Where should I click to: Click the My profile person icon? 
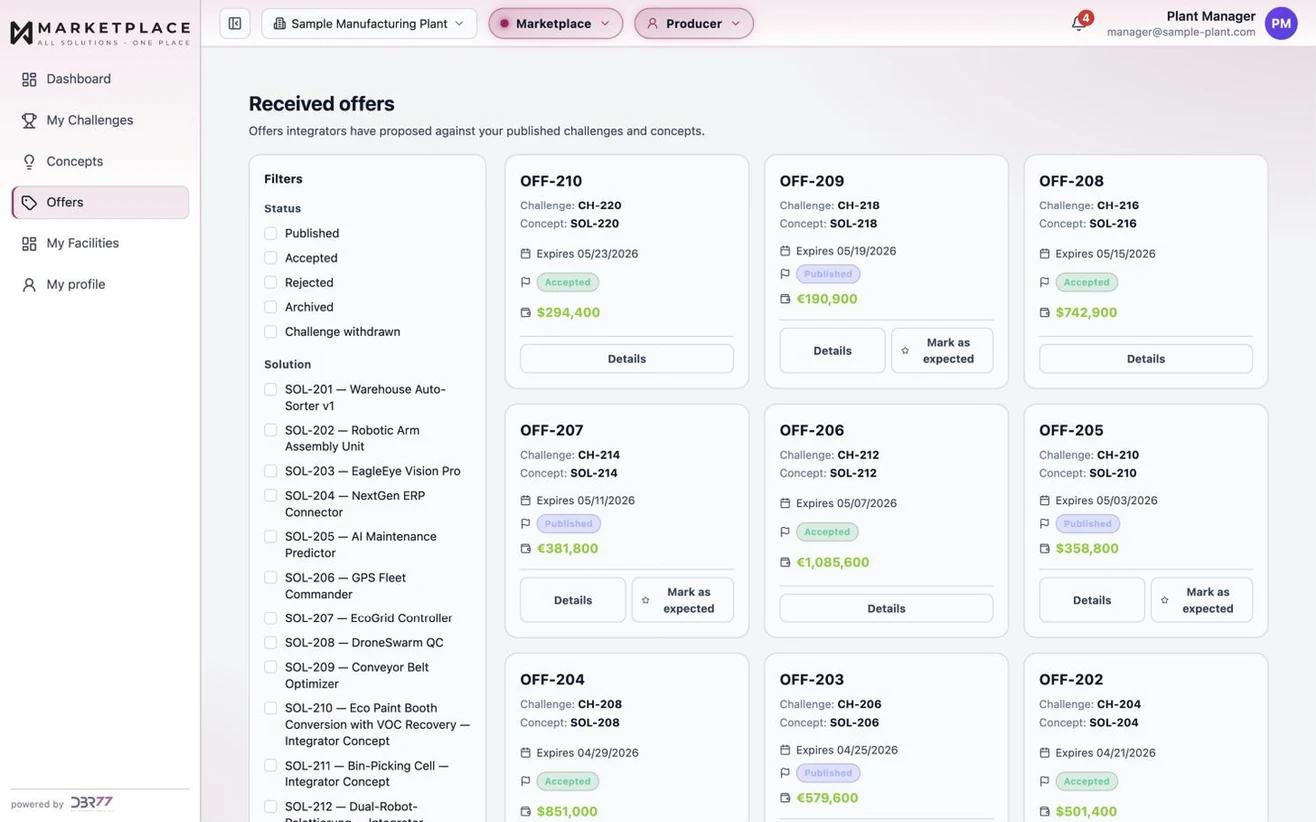click(x=29, y=284)
